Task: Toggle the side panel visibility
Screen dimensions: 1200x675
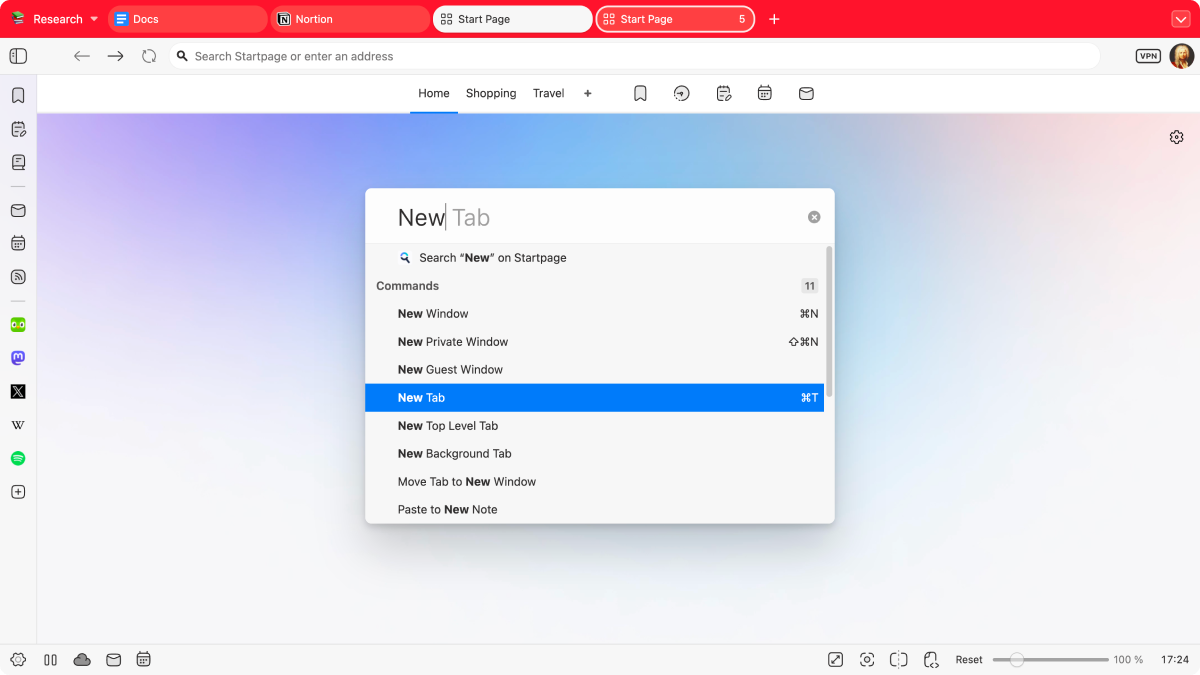Action: click(x=18, y=57)
